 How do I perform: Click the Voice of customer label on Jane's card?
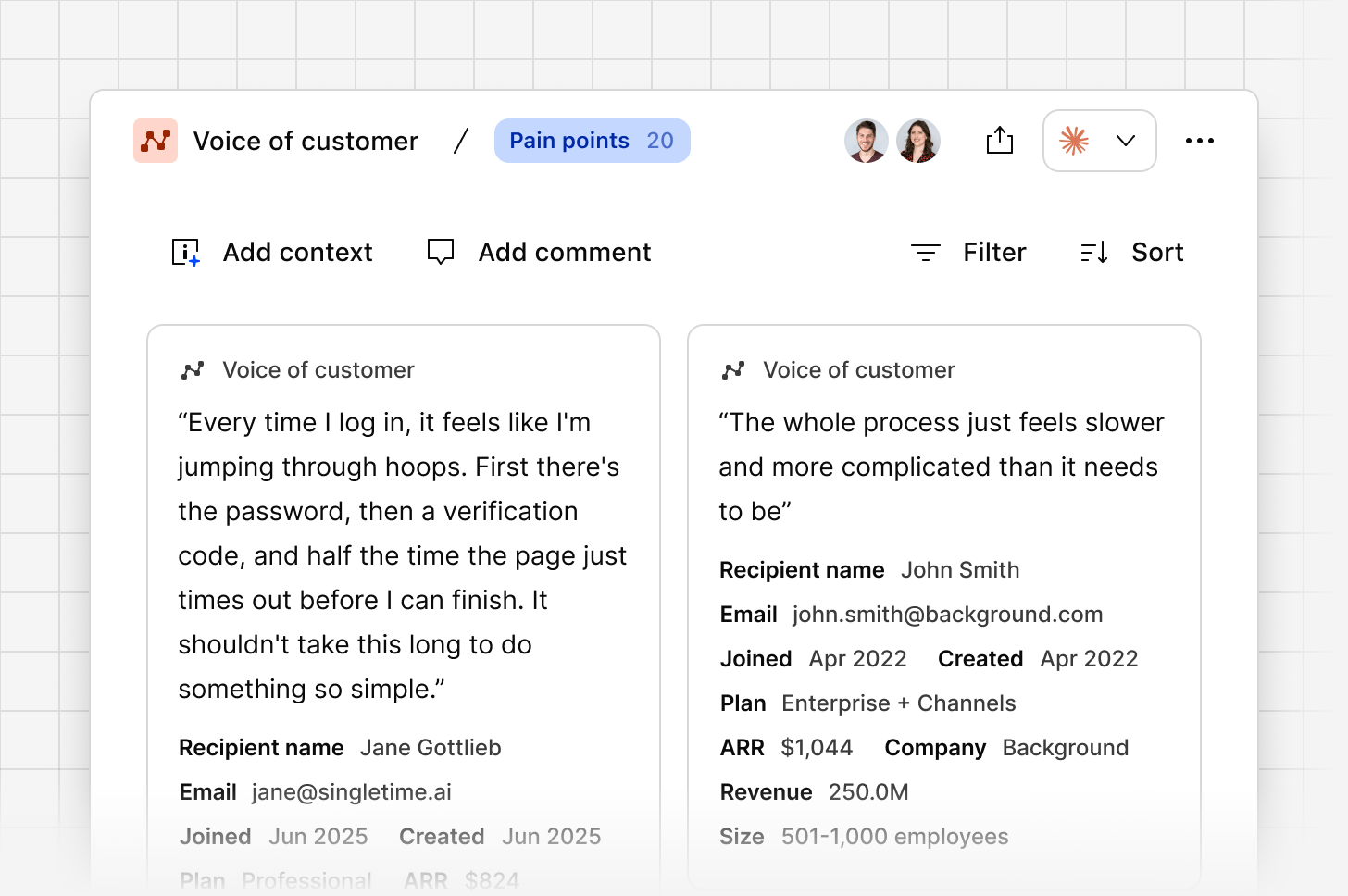(x=318, y=370)
